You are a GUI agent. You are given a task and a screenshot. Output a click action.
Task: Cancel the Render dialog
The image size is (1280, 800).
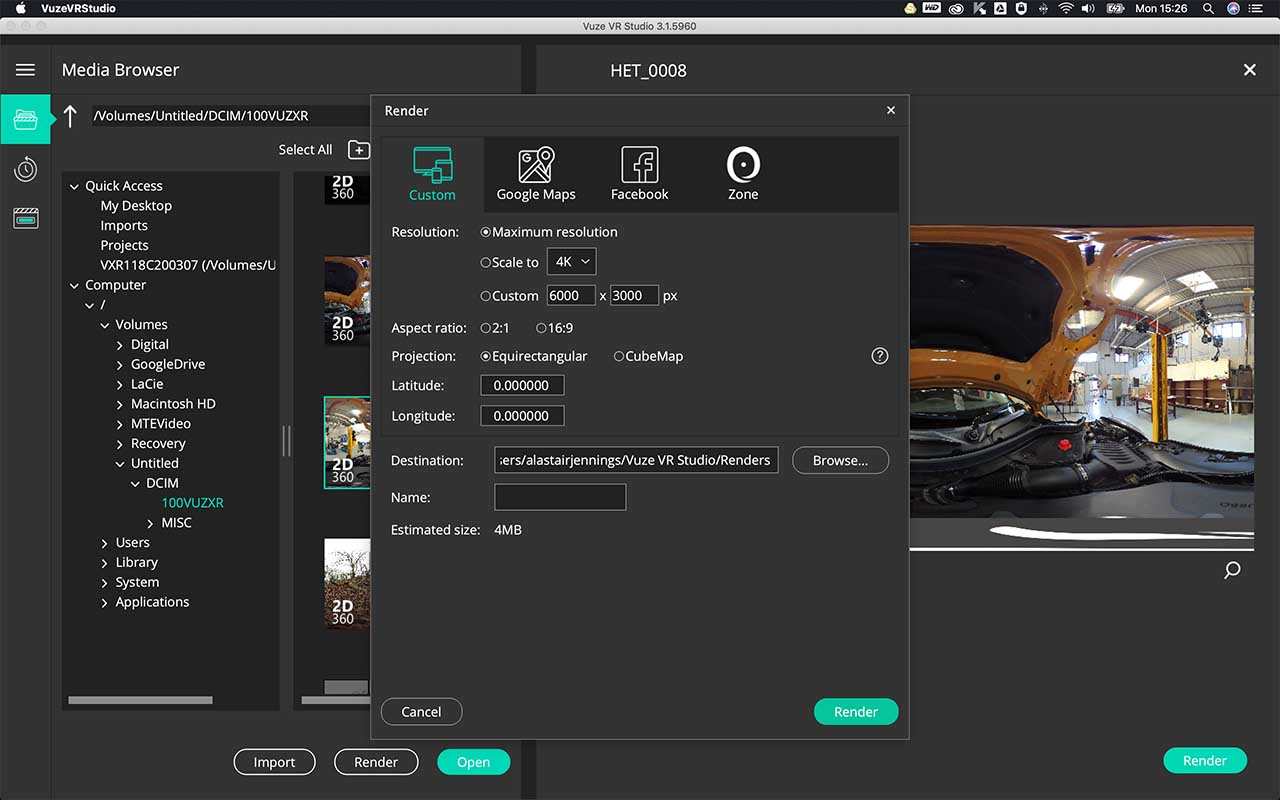tap(421, 712)
